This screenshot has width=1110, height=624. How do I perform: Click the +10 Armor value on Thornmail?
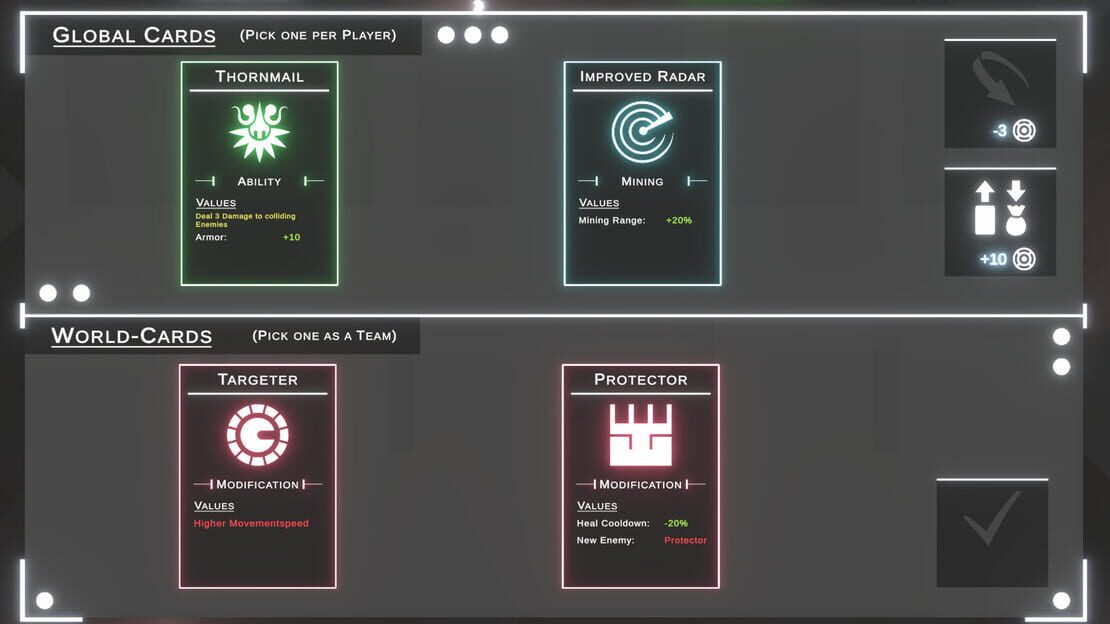291,237
